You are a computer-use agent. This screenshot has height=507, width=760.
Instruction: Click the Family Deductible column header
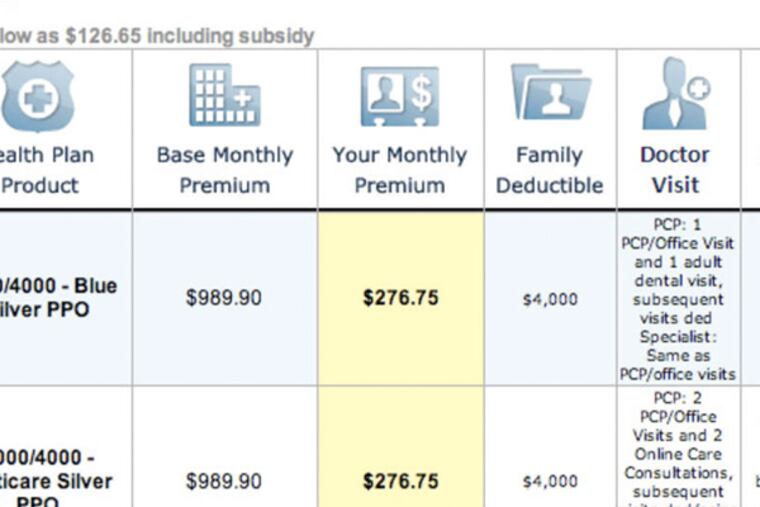coord(549,170)
